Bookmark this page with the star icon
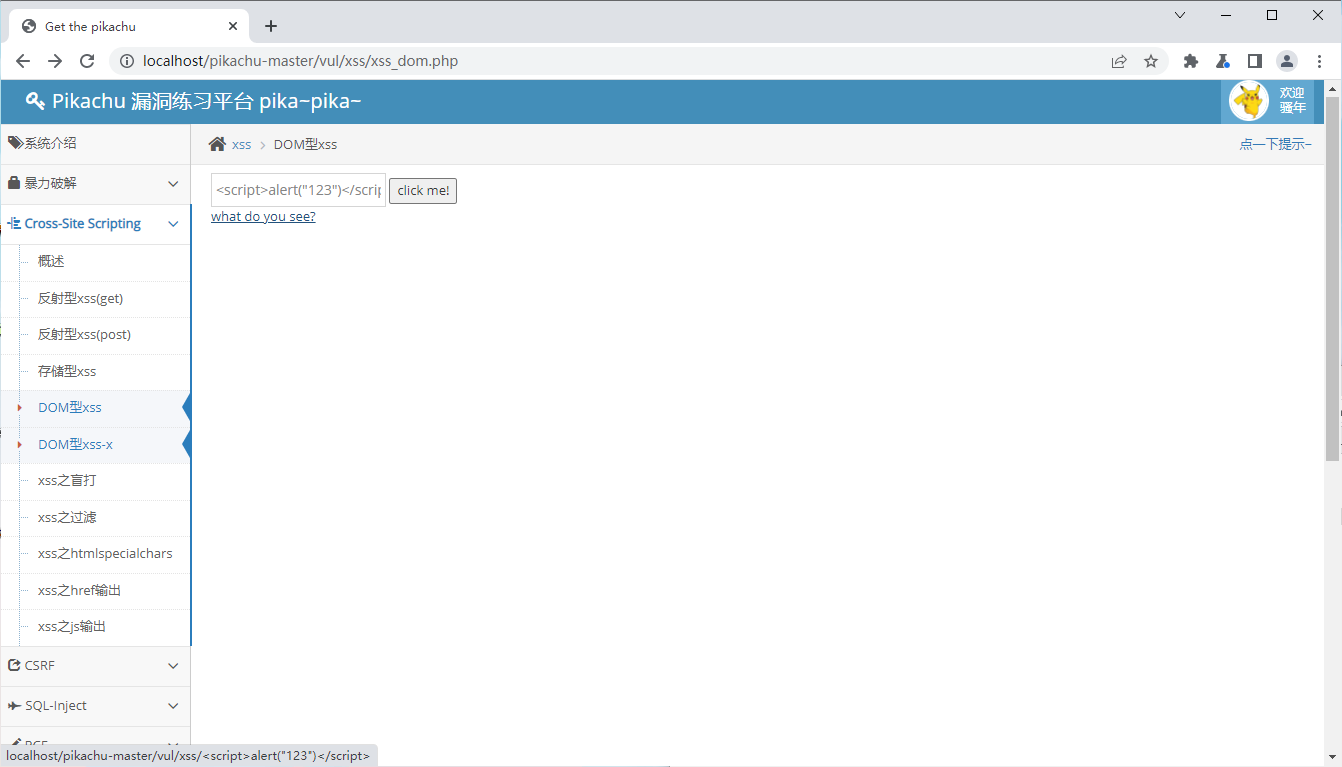 1151,61
